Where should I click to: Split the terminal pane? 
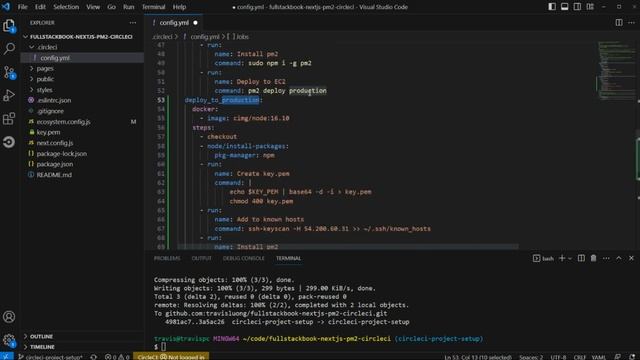tap(581, 258)
